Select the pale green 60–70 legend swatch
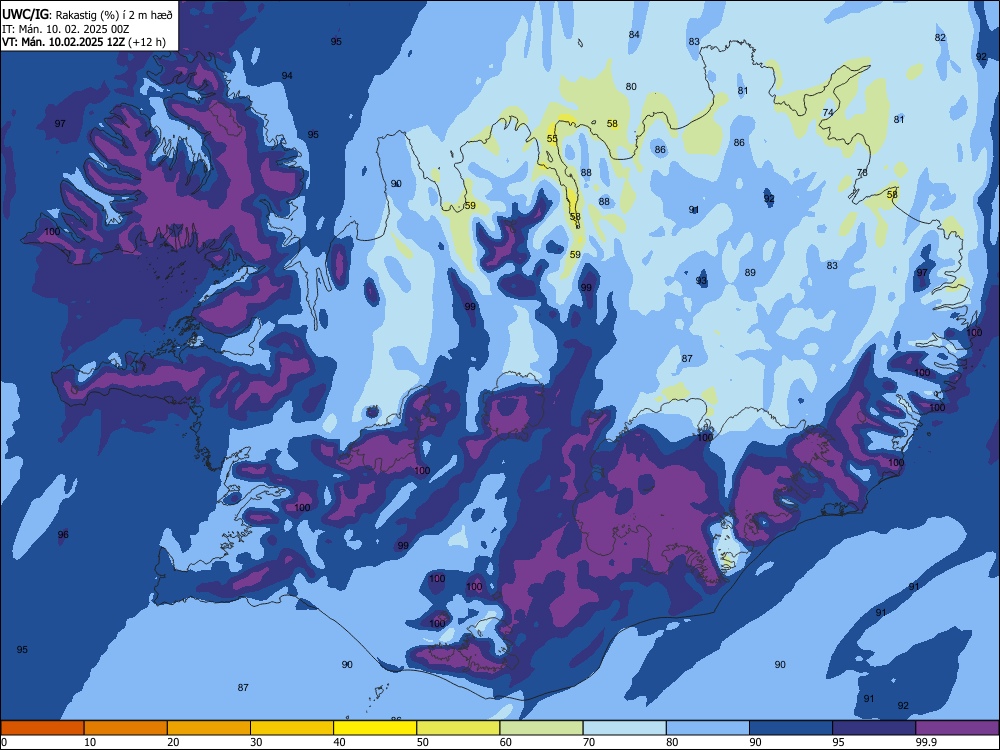The height and width of the screenshot is (750, 1000). click(x=541, y=728)
